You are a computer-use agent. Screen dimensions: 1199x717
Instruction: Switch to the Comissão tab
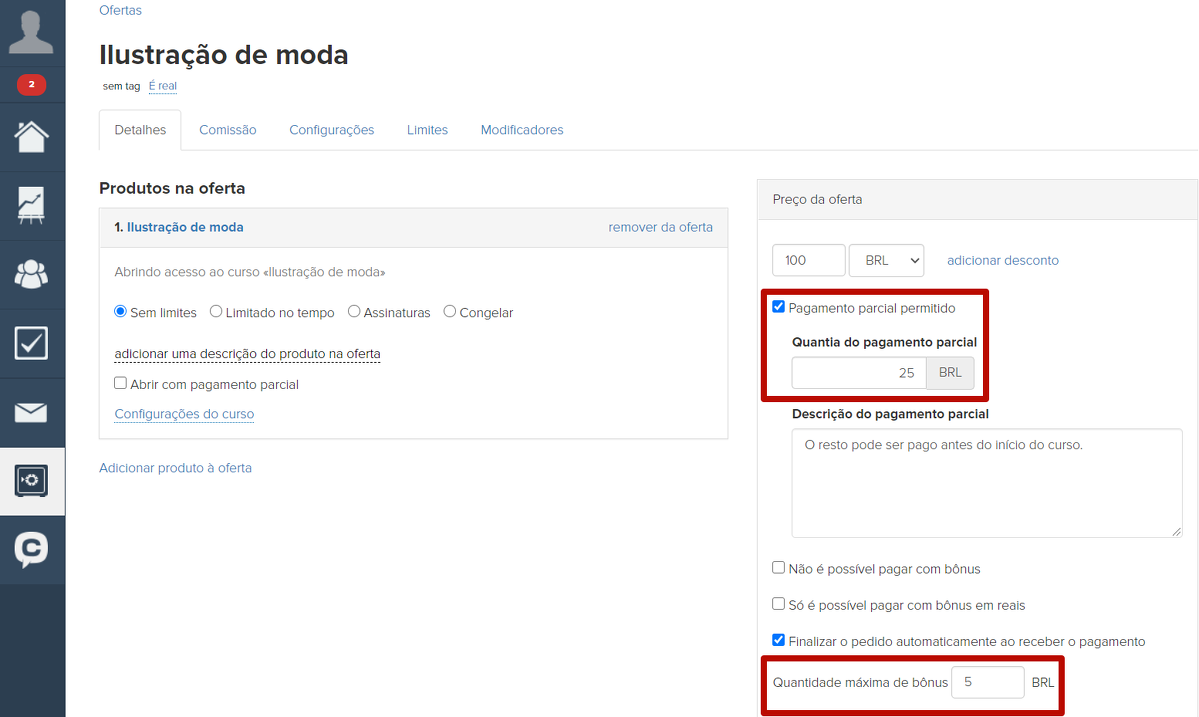[x=227, y=130]
